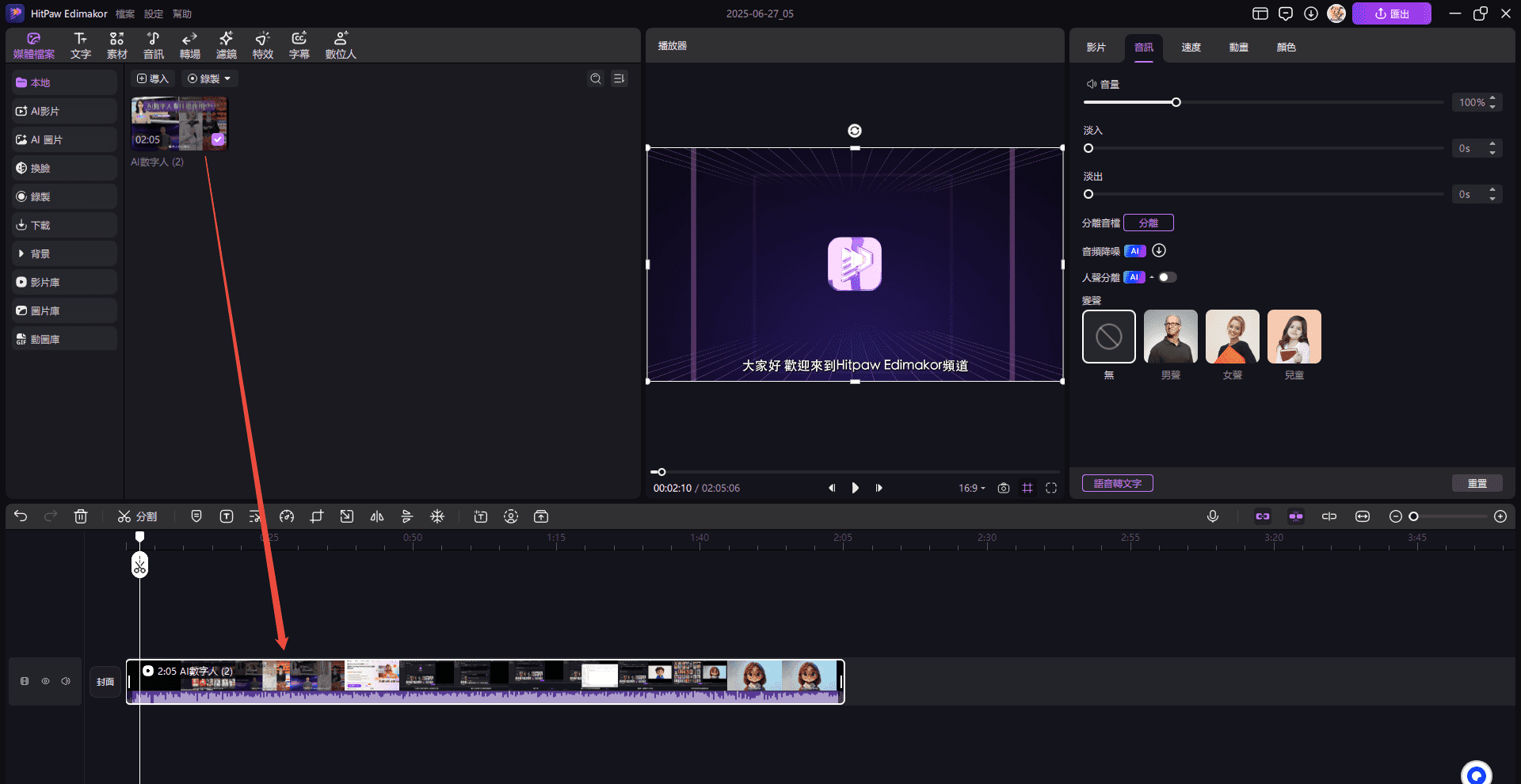The width and height of the screenshot is (1521, 784).
Task: Open the 數位人 digital avatar panel
Action: click(341, 46)
